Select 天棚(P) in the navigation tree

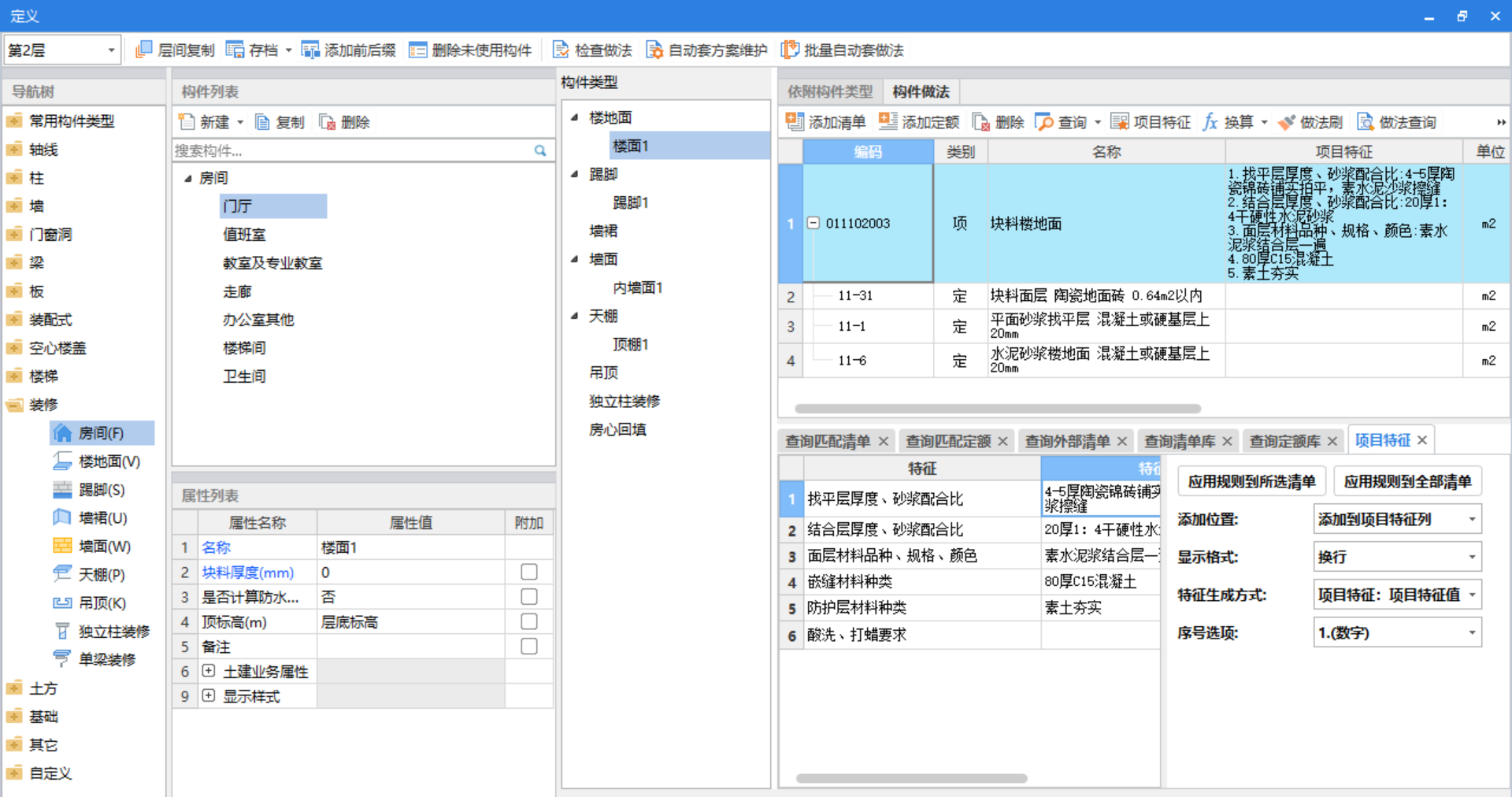pos(101,575)
